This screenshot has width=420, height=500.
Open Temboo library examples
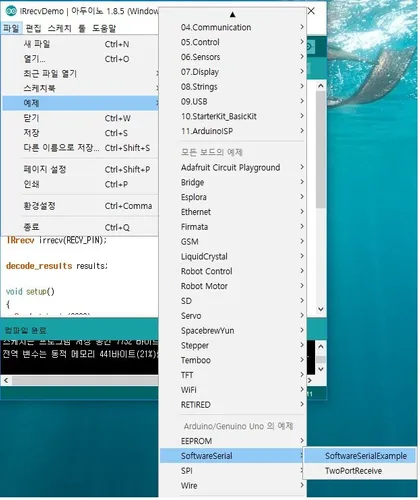[x=233, y=360]
